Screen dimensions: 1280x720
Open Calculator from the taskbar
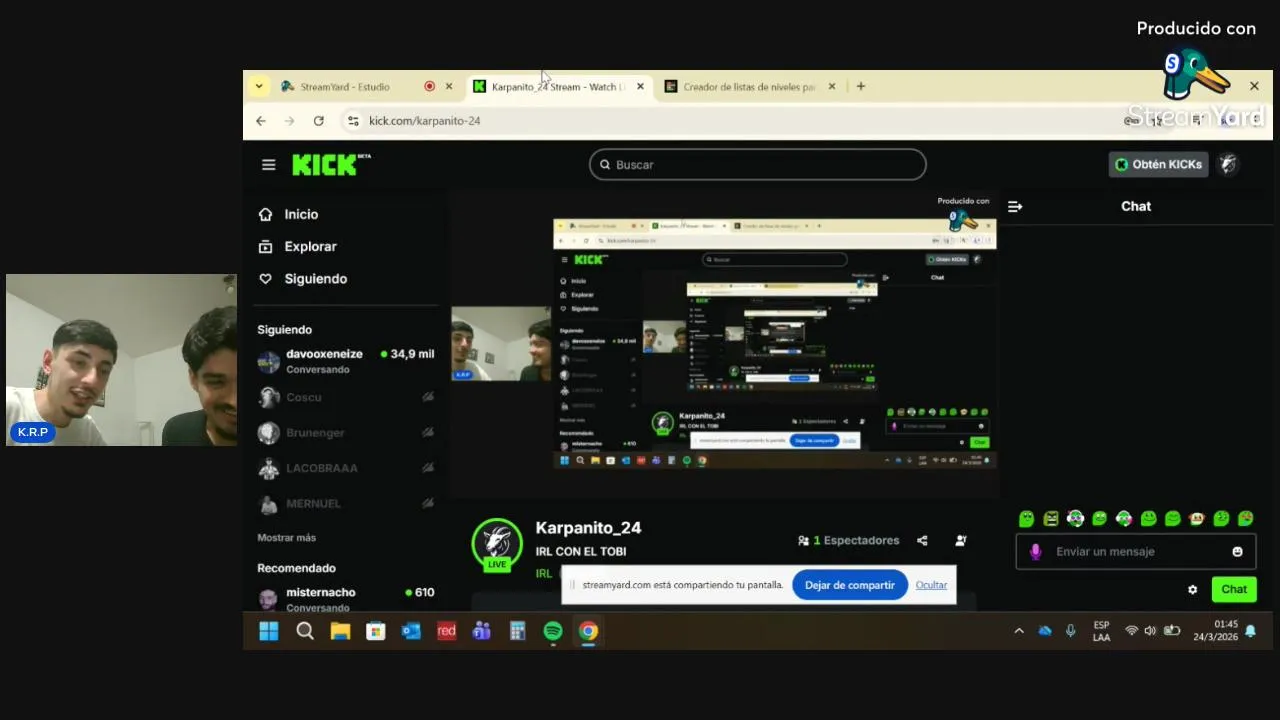517,631
